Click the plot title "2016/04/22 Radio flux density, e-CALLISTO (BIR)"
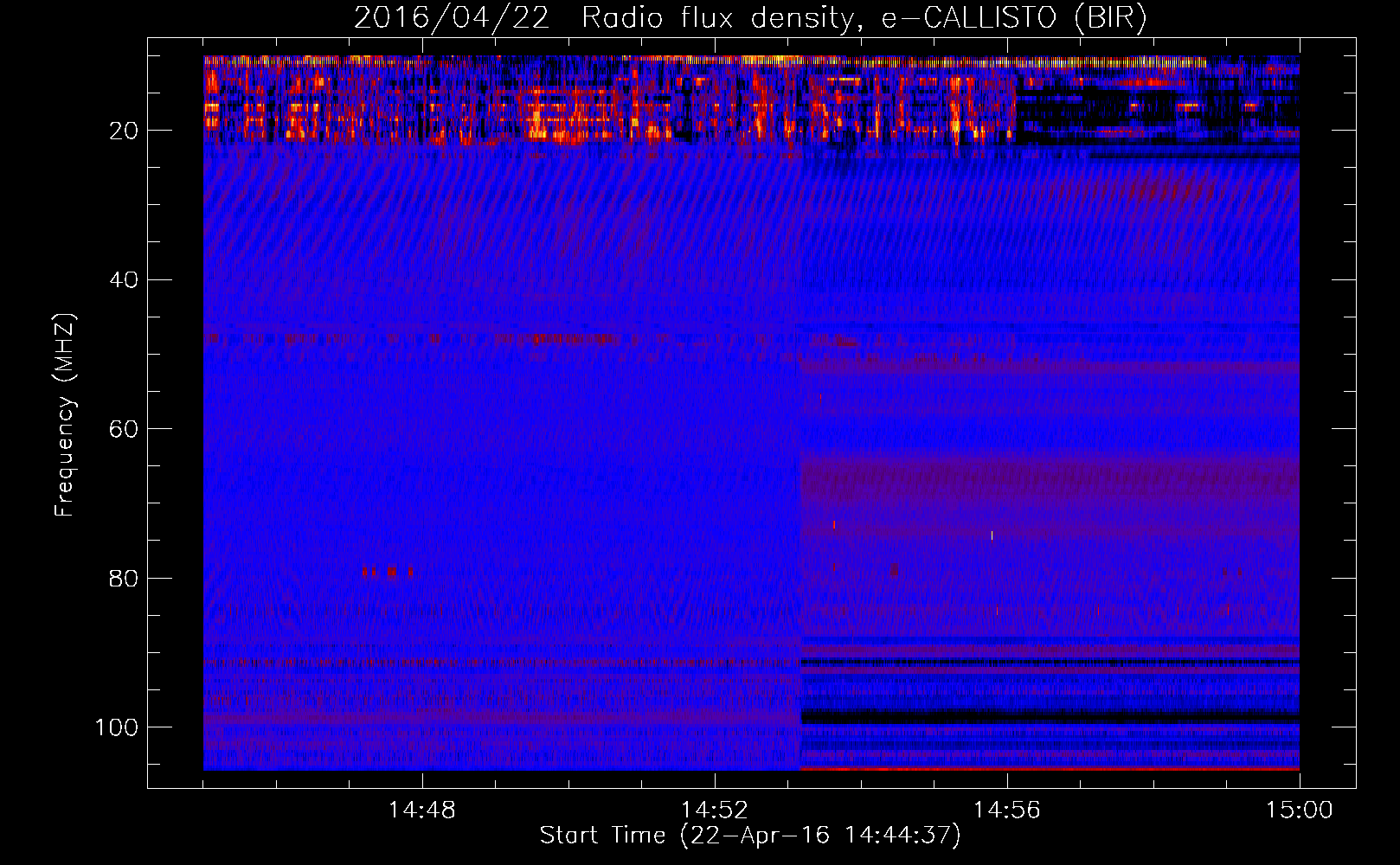This screenshot has height=865, width=1400. tap(750, 18)
